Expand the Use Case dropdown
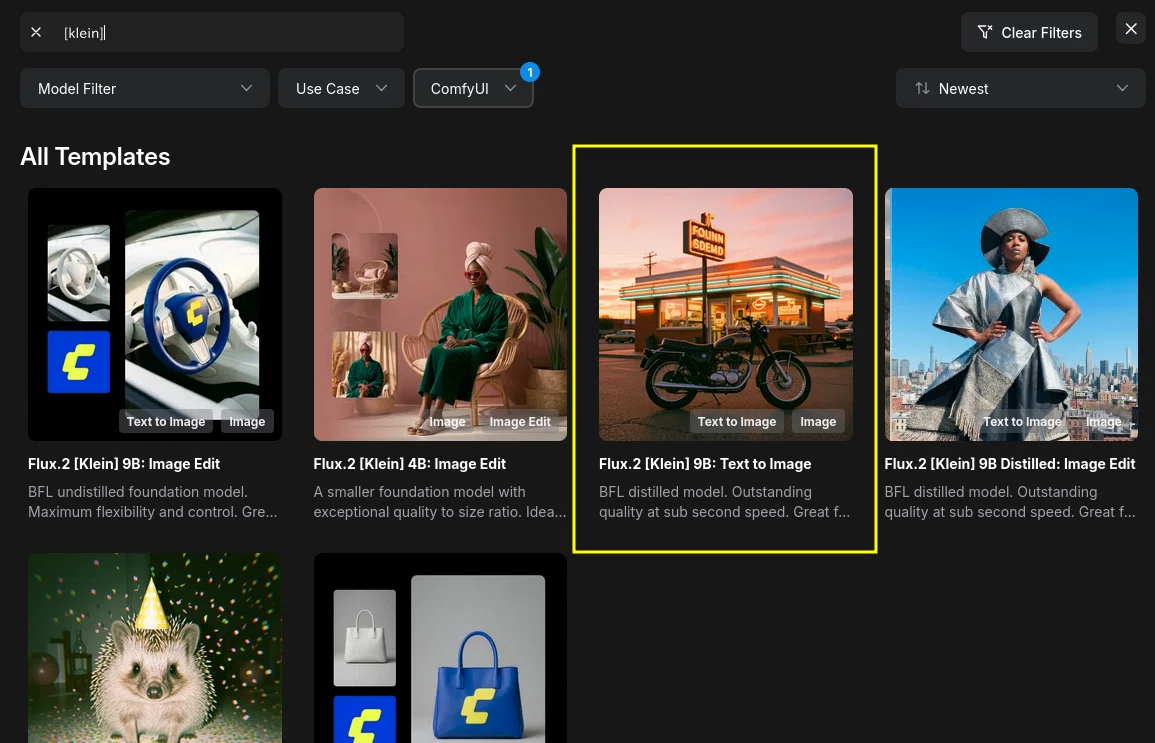The width and height of the screenshot is (1155, 743). tap(341, 88)
